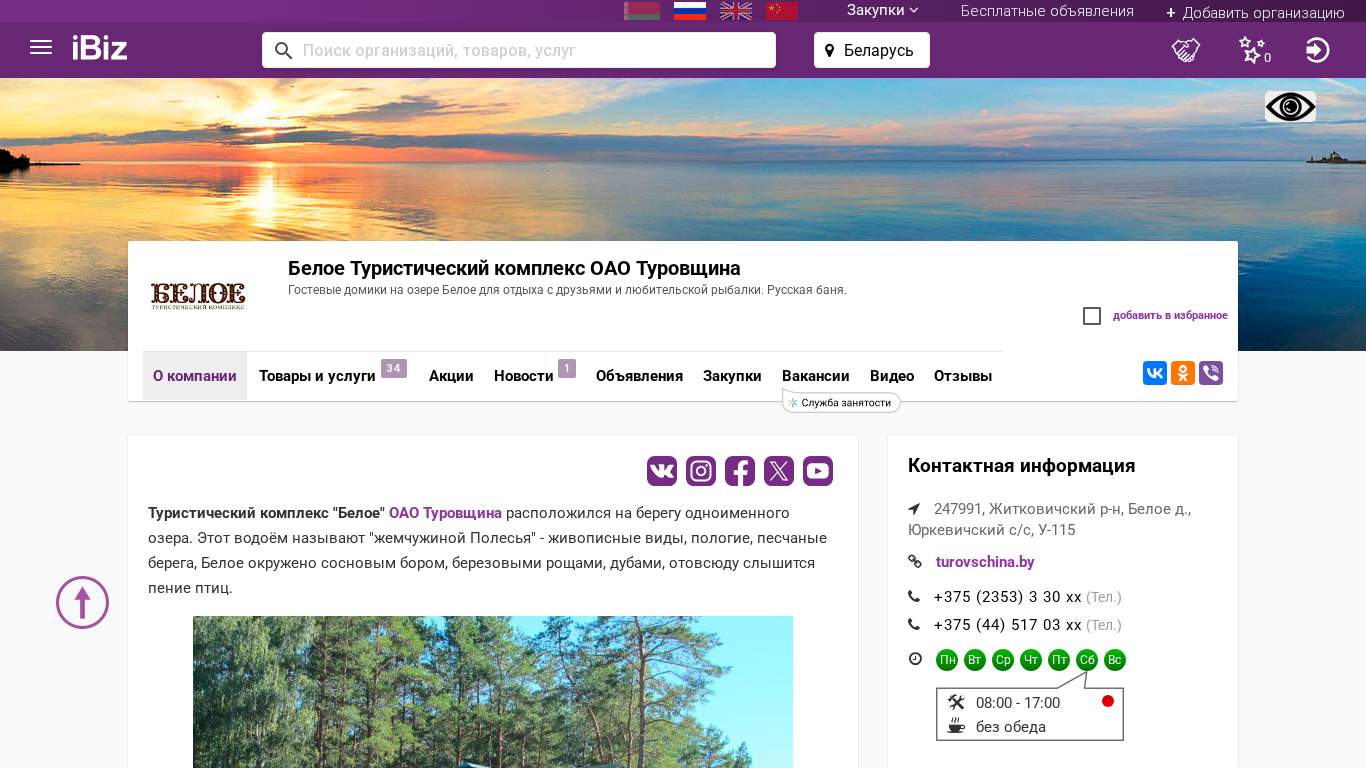Toggle accessibility eye view mode
The image size is (1366, 768).
click(1290, 107)
